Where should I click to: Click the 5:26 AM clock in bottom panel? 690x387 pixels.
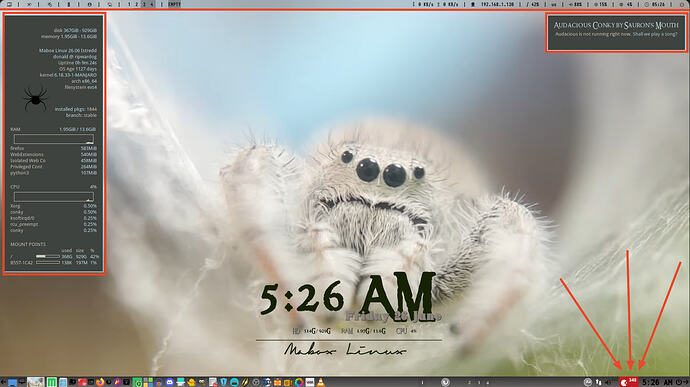click(657, 382)
